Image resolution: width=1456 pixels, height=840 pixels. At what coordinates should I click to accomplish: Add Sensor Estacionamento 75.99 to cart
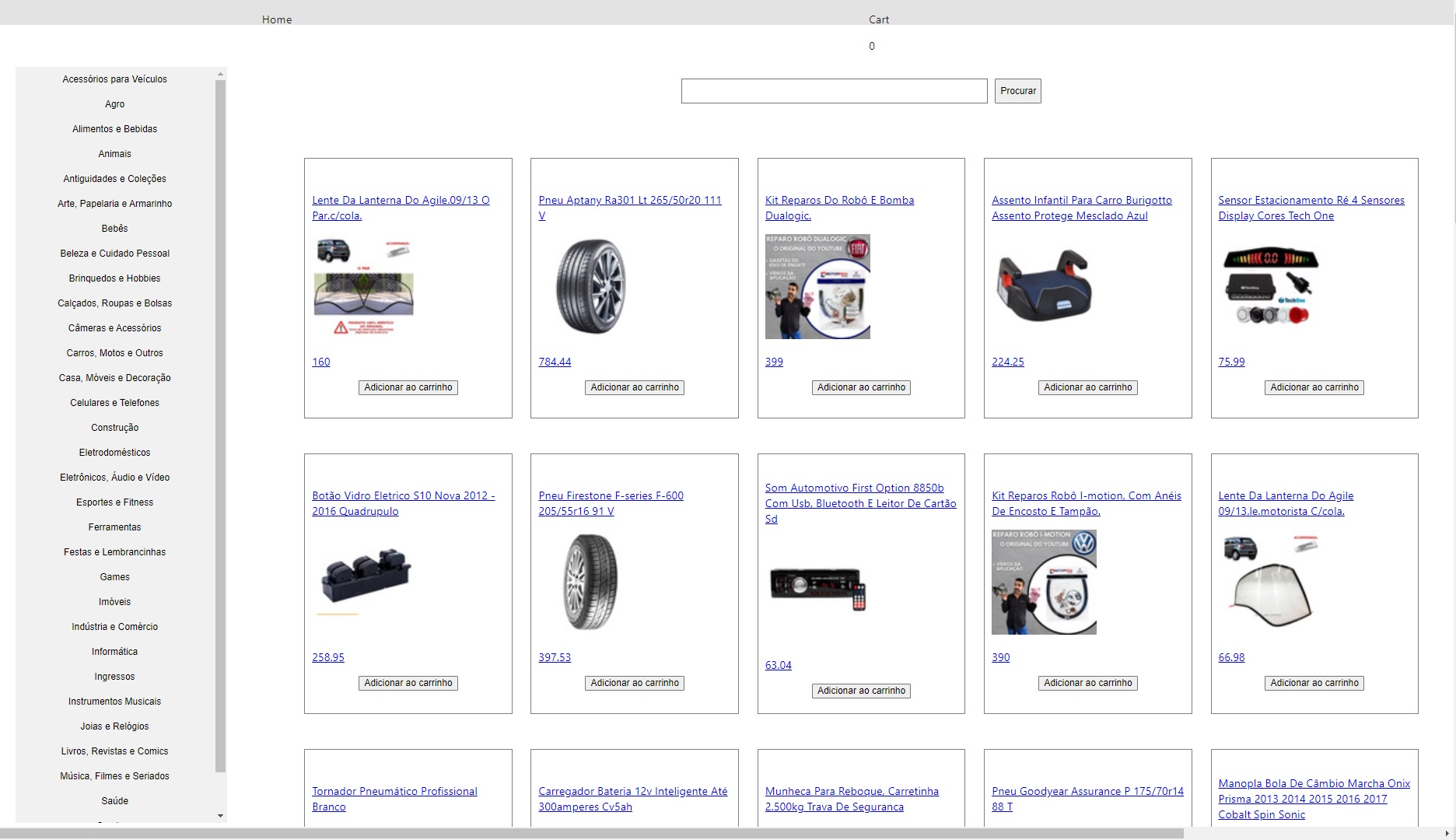1314,387
